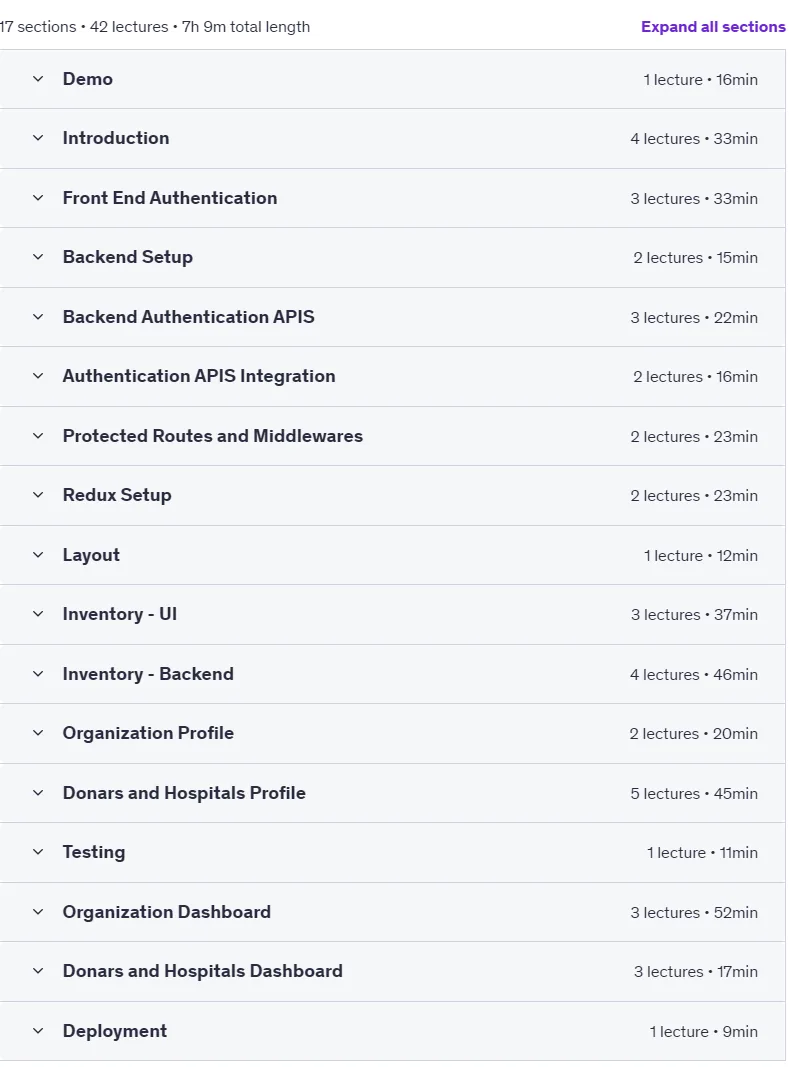Screen dimensions: 789x1067
Task: Open Donars and Hospitals Profile section
Action: 392,793
